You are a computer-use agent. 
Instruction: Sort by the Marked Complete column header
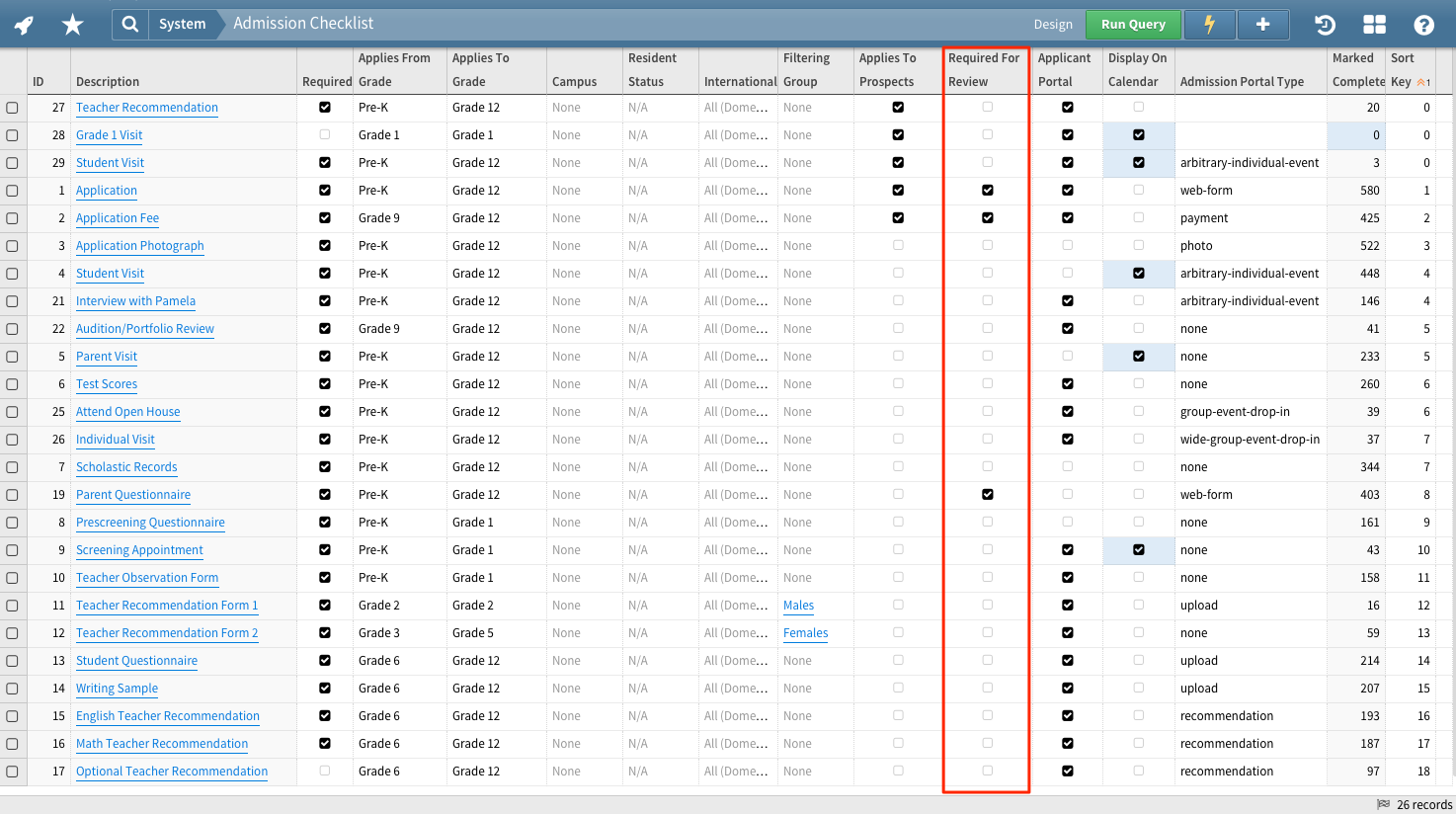(1357, 70)
